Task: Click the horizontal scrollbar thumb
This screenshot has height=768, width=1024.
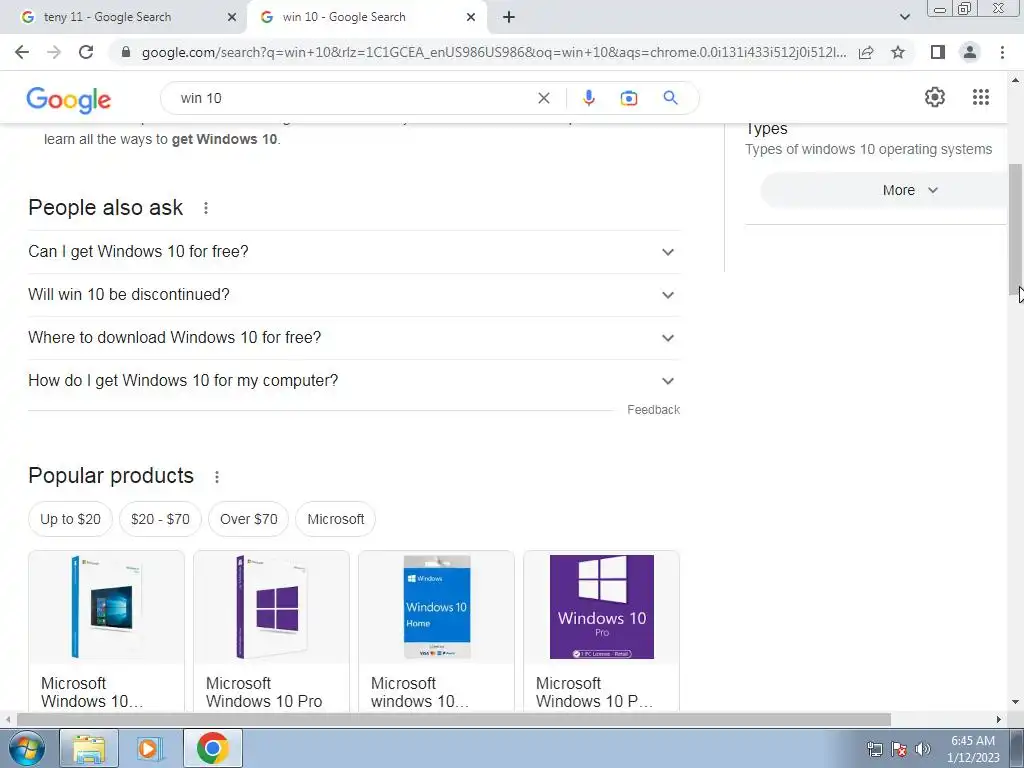Action: [453, 719]
